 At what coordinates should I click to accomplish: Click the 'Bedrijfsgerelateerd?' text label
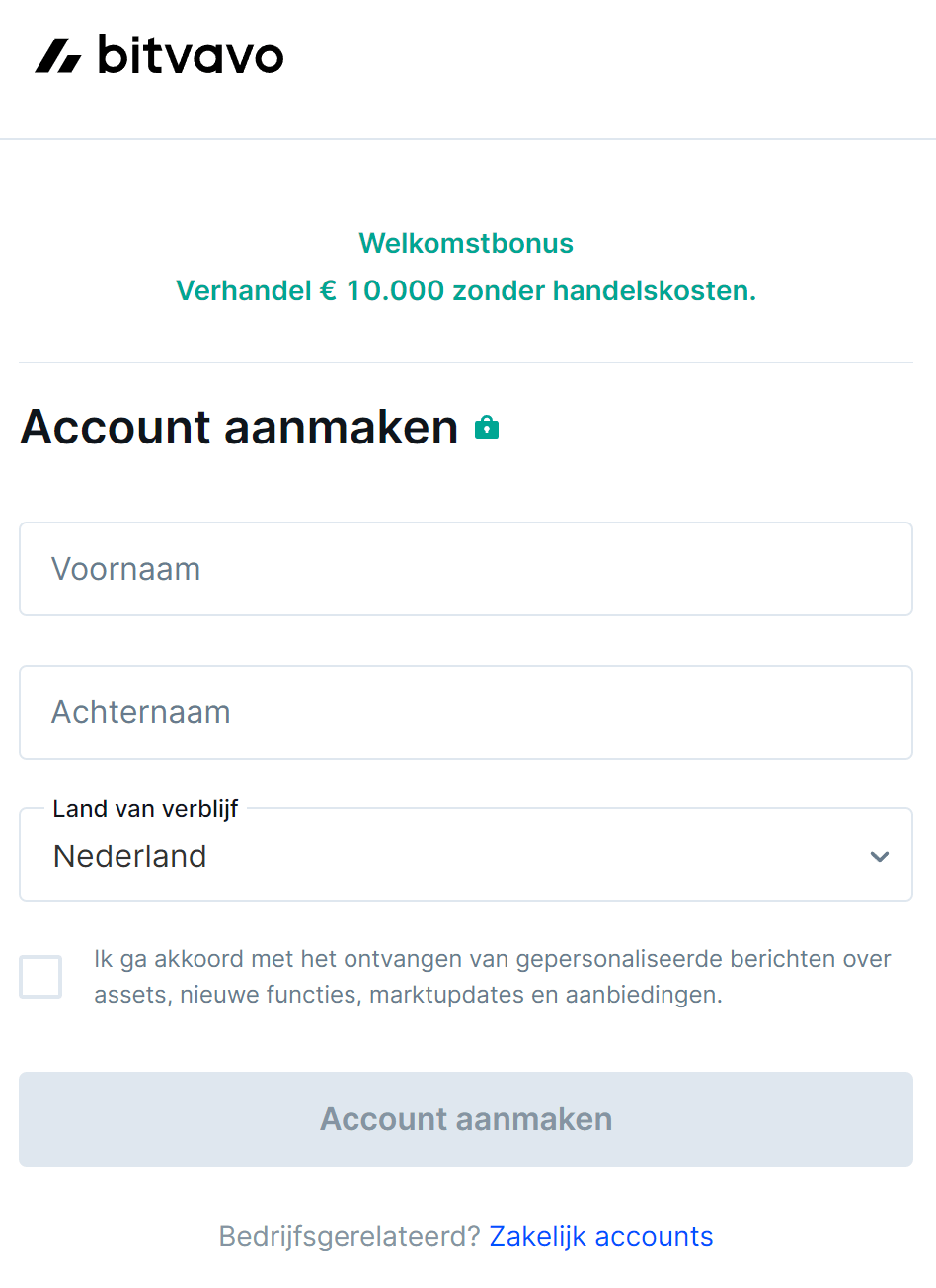pyautogui.click(x=348, y=1236)
